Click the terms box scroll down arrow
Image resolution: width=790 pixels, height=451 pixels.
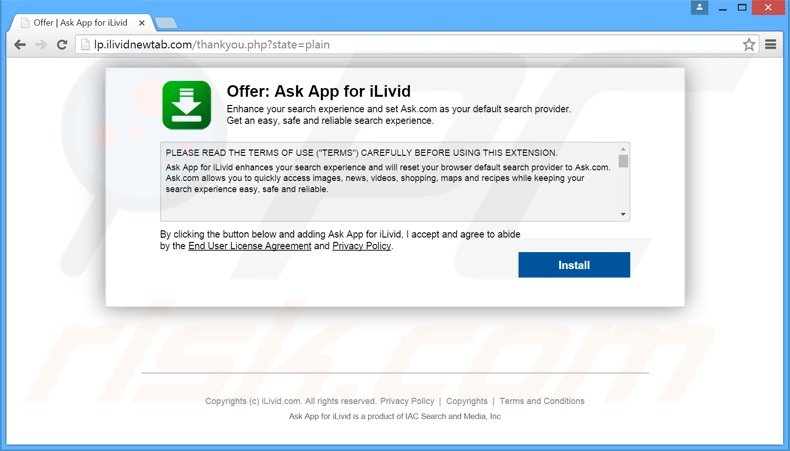coord(623,214)
